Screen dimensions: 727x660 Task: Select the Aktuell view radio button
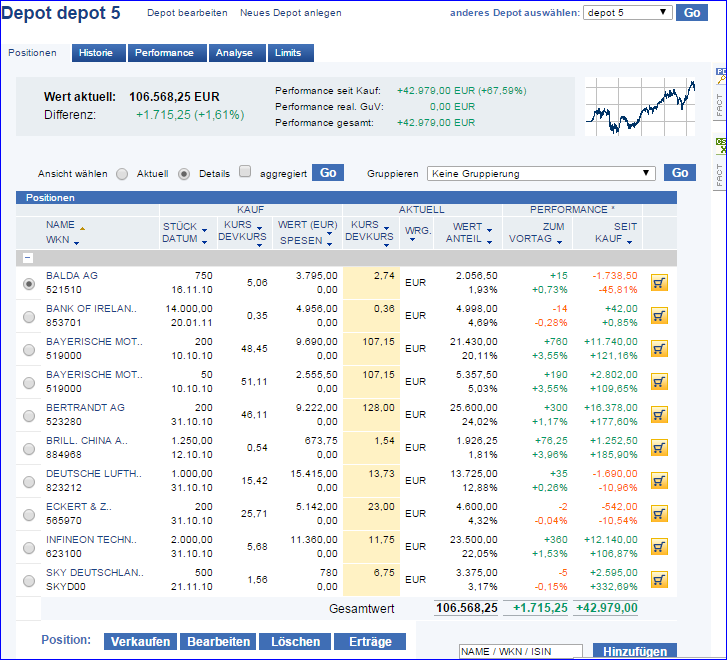[122, 173]
